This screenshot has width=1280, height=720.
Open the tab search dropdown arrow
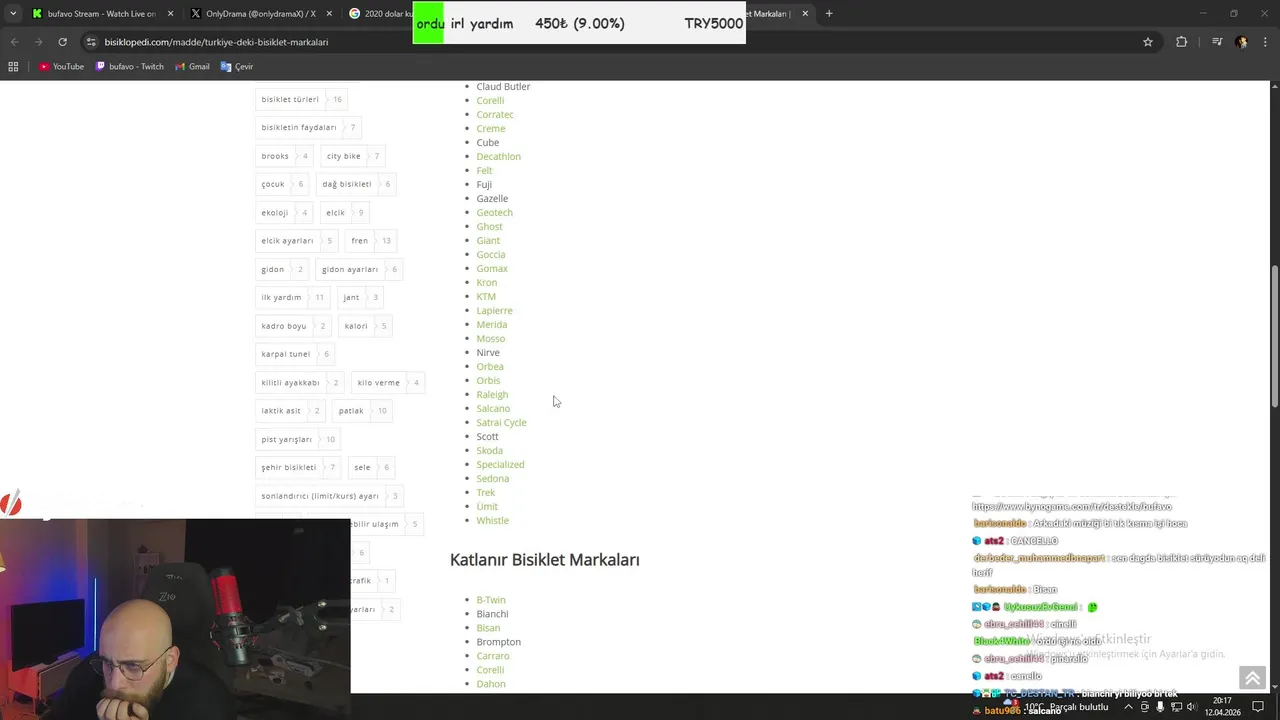[x=12, y=14]
